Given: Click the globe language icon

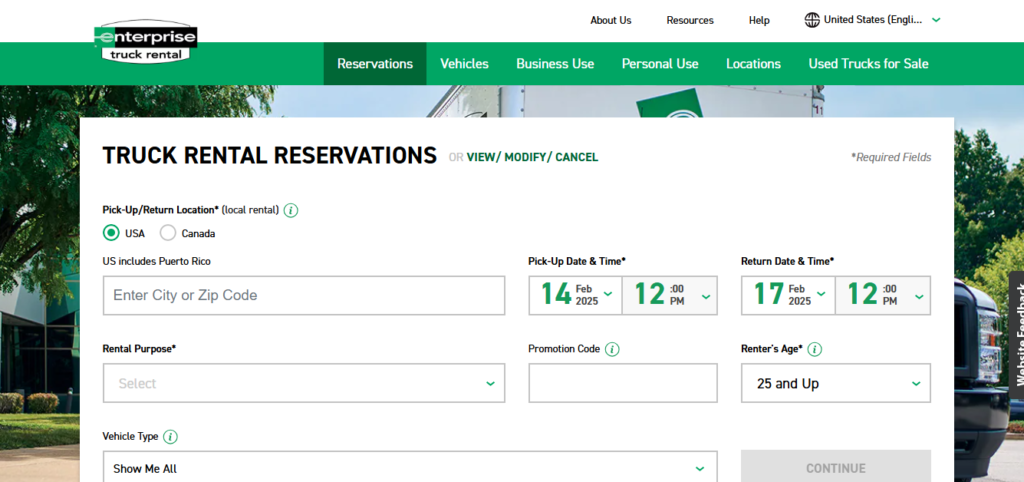Looking at the screenshot, I should point(812,20).
